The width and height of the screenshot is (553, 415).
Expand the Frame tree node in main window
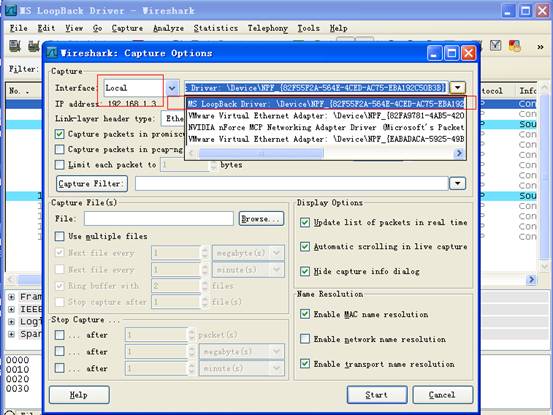pyautogui.click(x=11, y=297)
